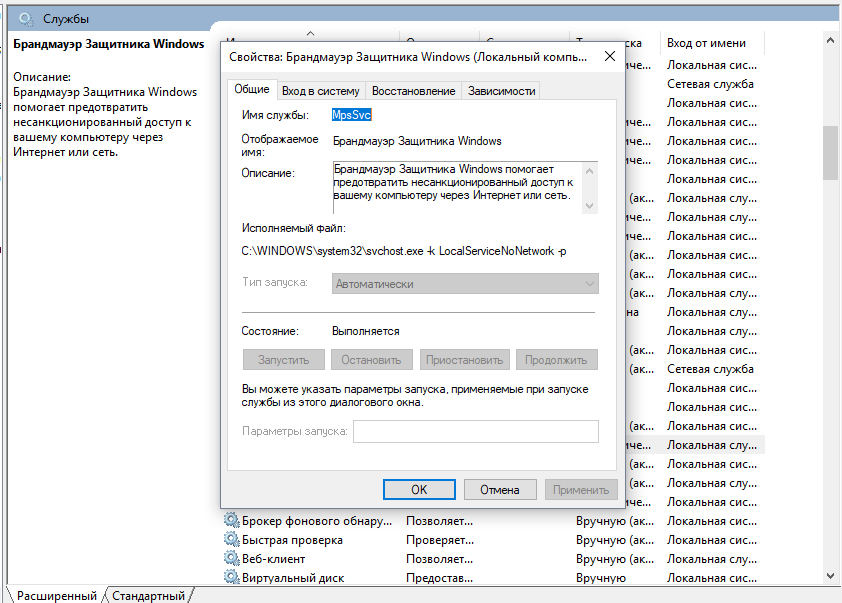Screen dimensions: 842x603
Task: Click the services list scroll-down arrow
Action: point(830,576)
